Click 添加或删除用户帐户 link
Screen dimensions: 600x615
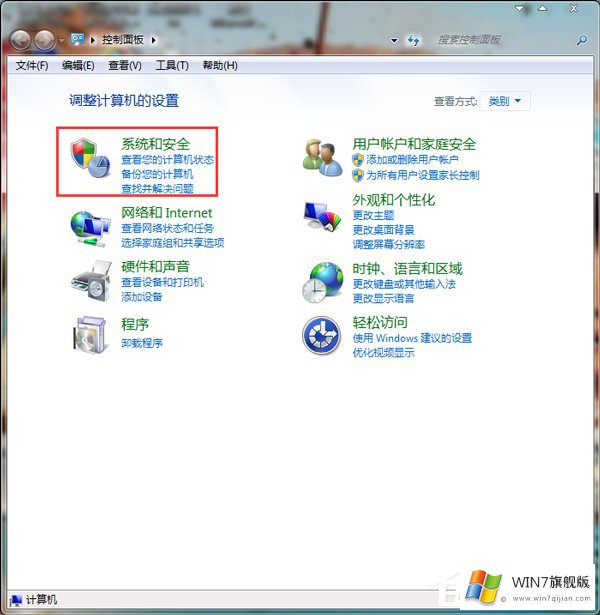tap(412, 160)
